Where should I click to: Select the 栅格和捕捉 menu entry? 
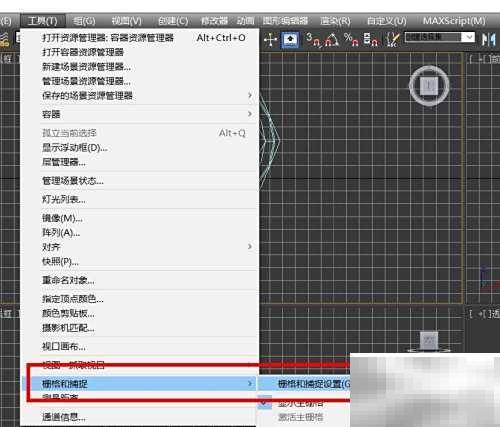140,384
